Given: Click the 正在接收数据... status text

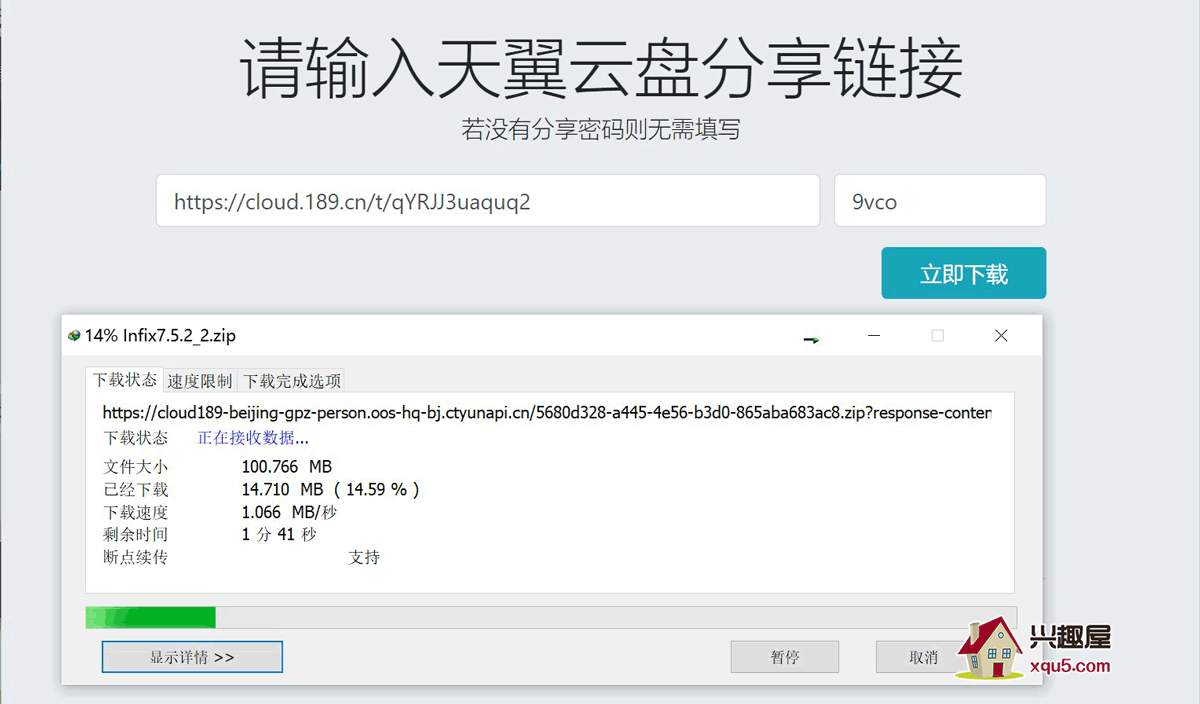Looking at the screenshot, I should pyautogui.click(x=253, y=438).
